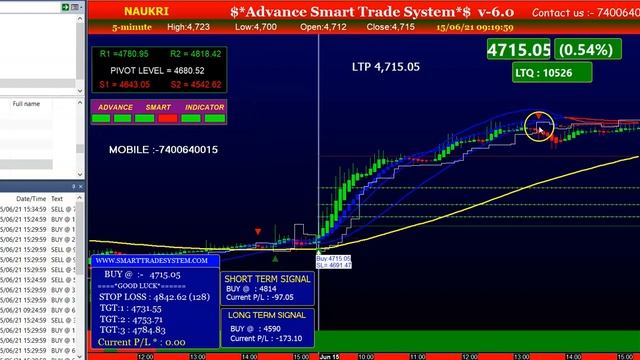Click LONG TERM SIGNAL heading

tap(267, 315)
